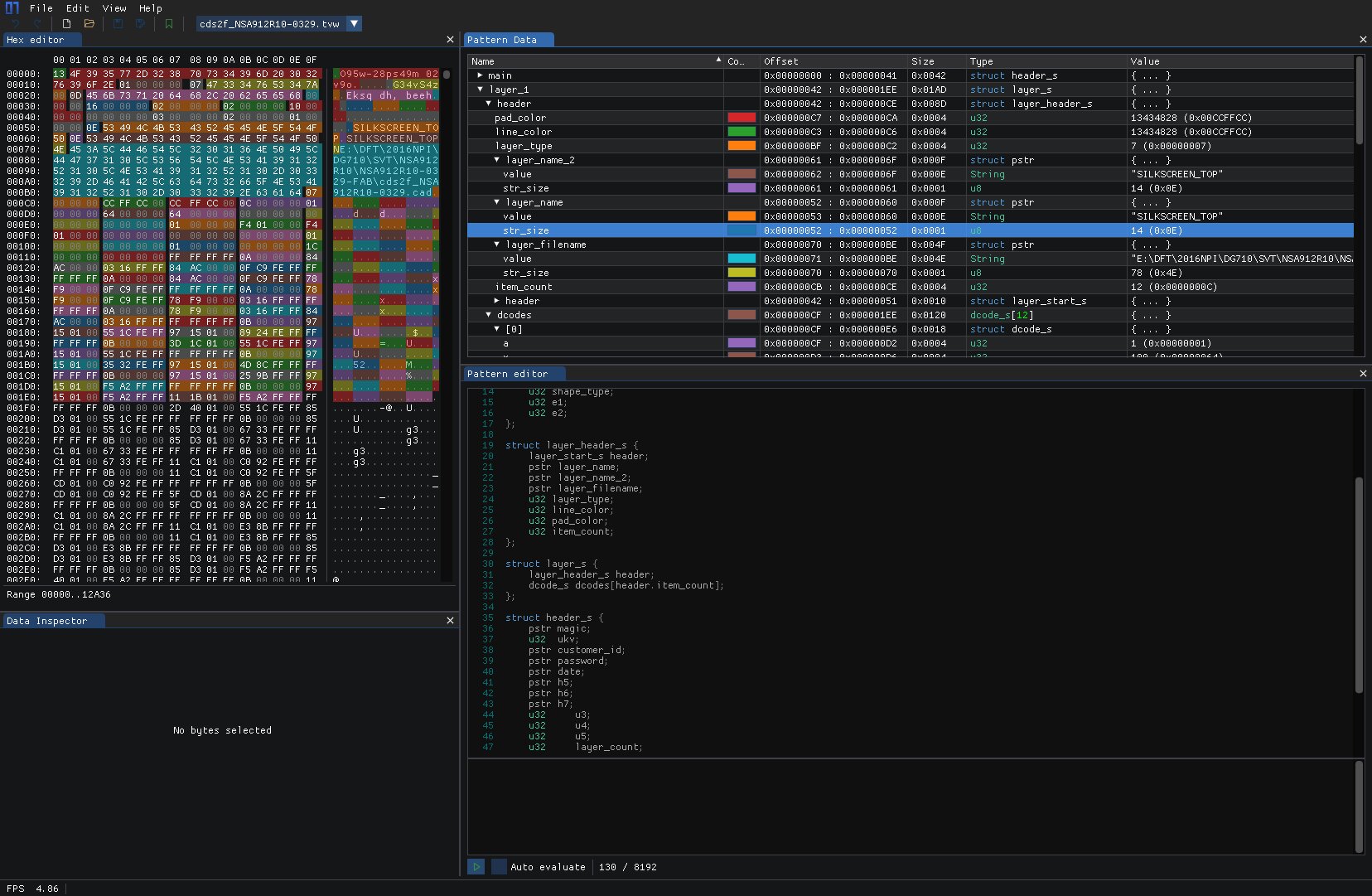The height and width of the screenshot is (896, 1372).
Task: Open the File menu
Action: coord(41,8)
